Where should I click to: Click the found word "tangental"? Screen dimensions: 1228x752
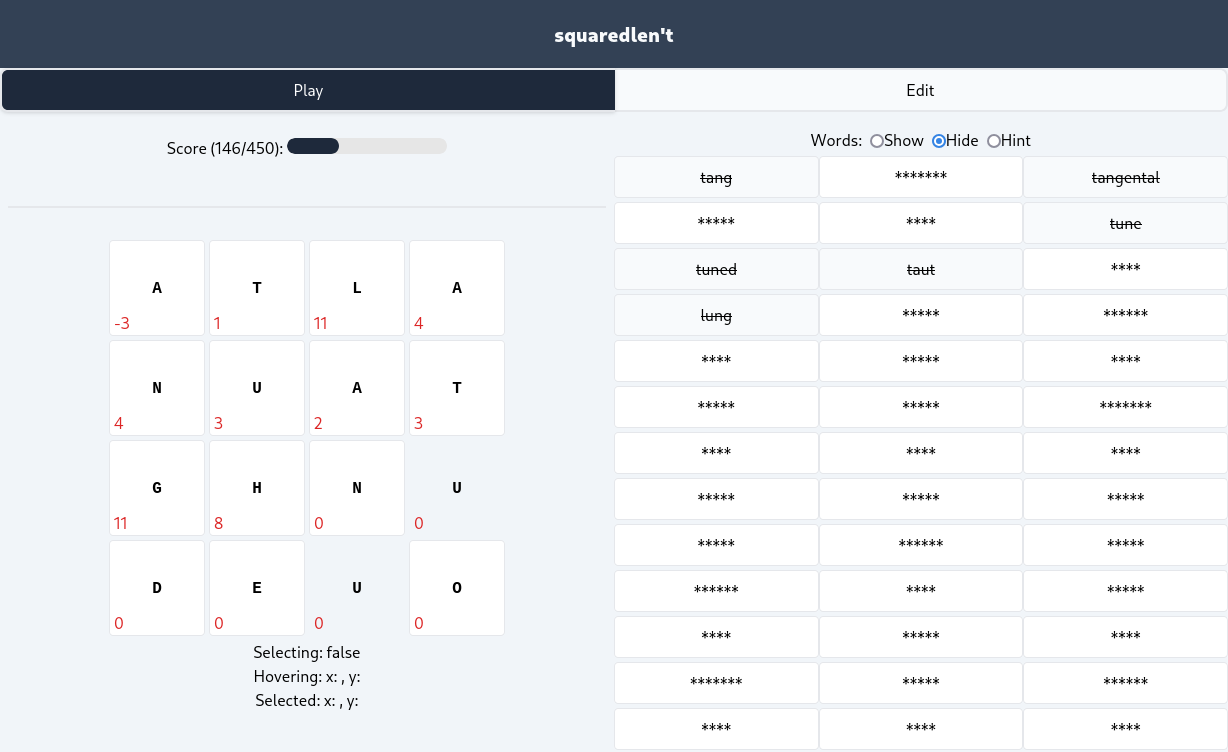tap(1125, 178)
